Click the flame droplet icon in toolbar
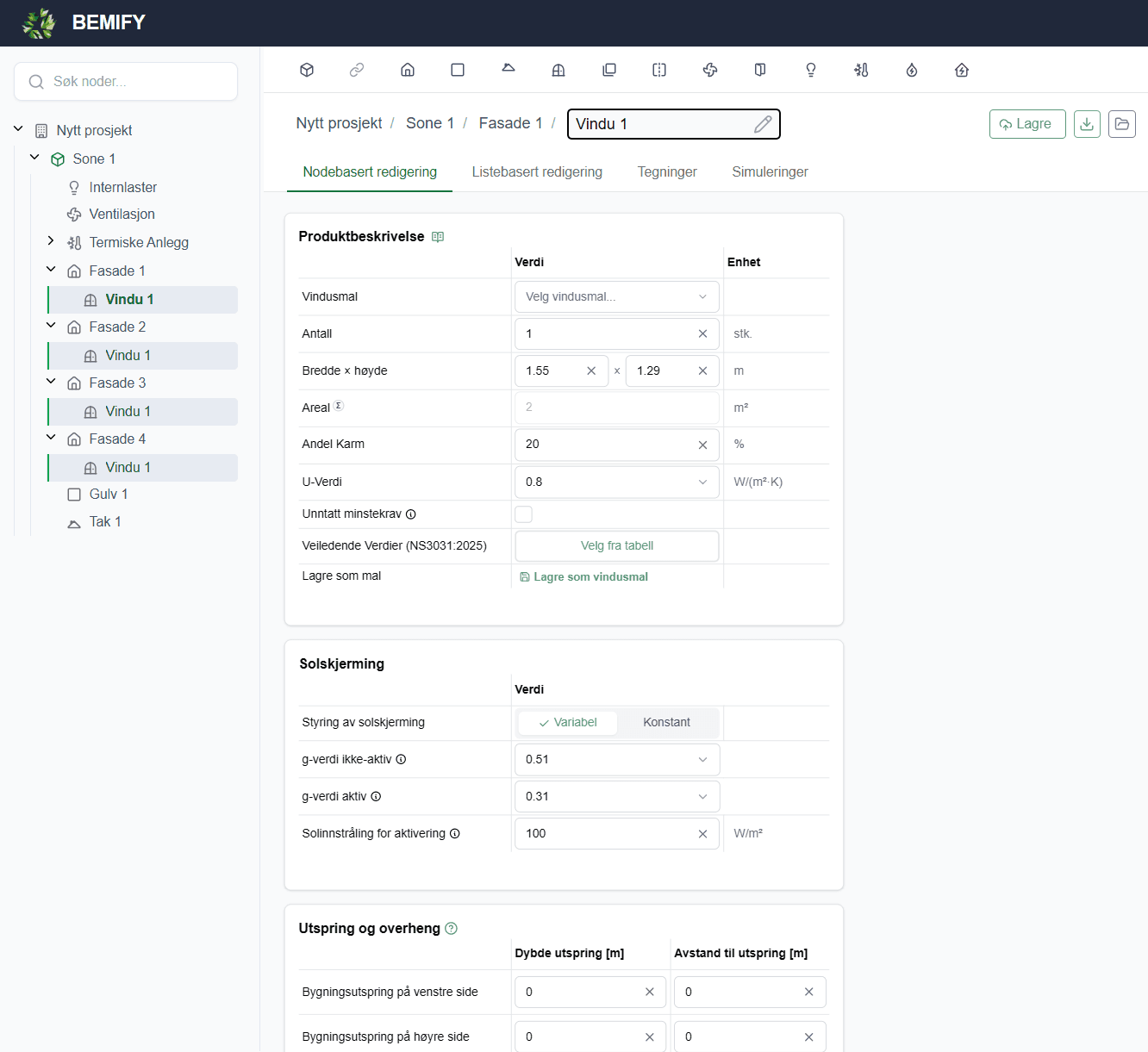The height and width of the screenshot is (1052, 1148). [x=912, y=70]
